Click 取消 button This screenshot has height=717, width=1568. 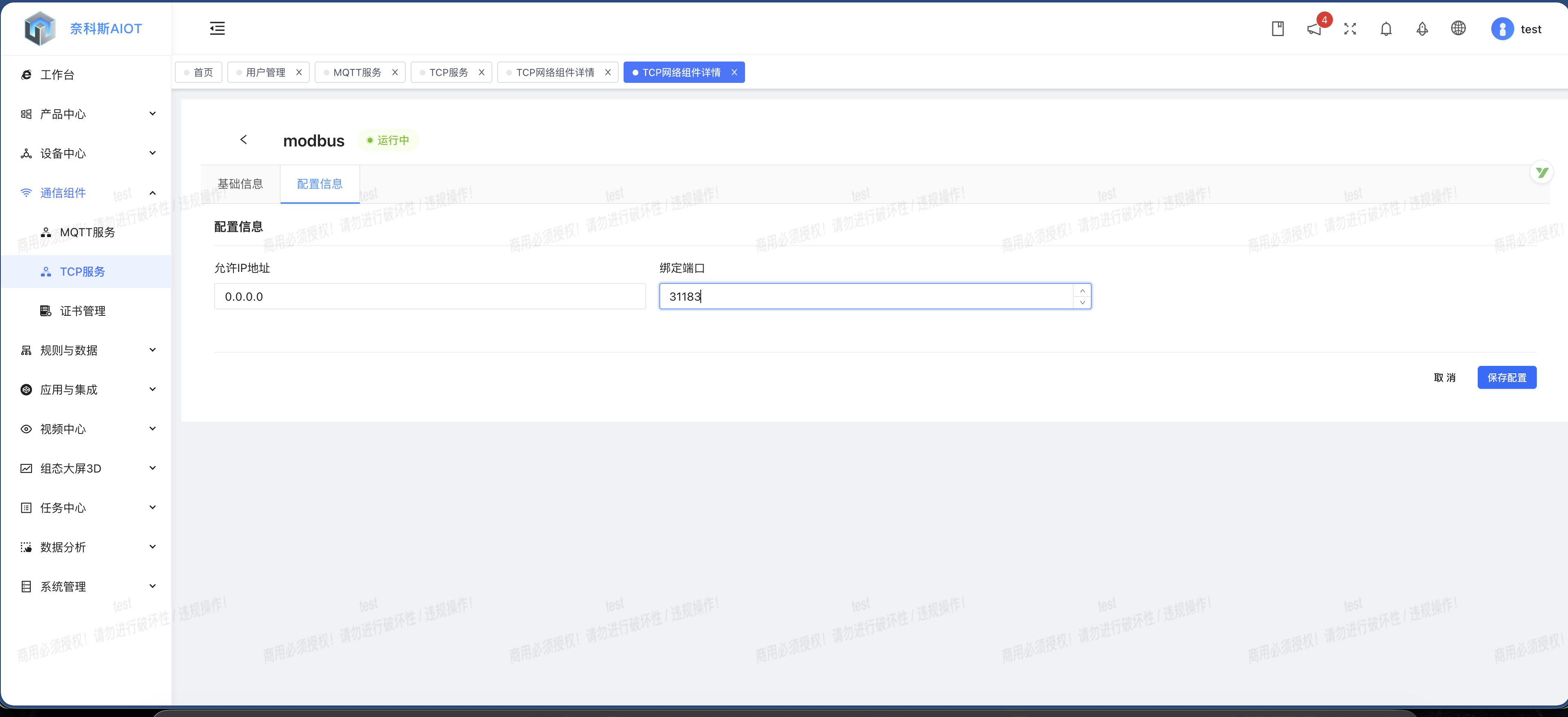1445,377
